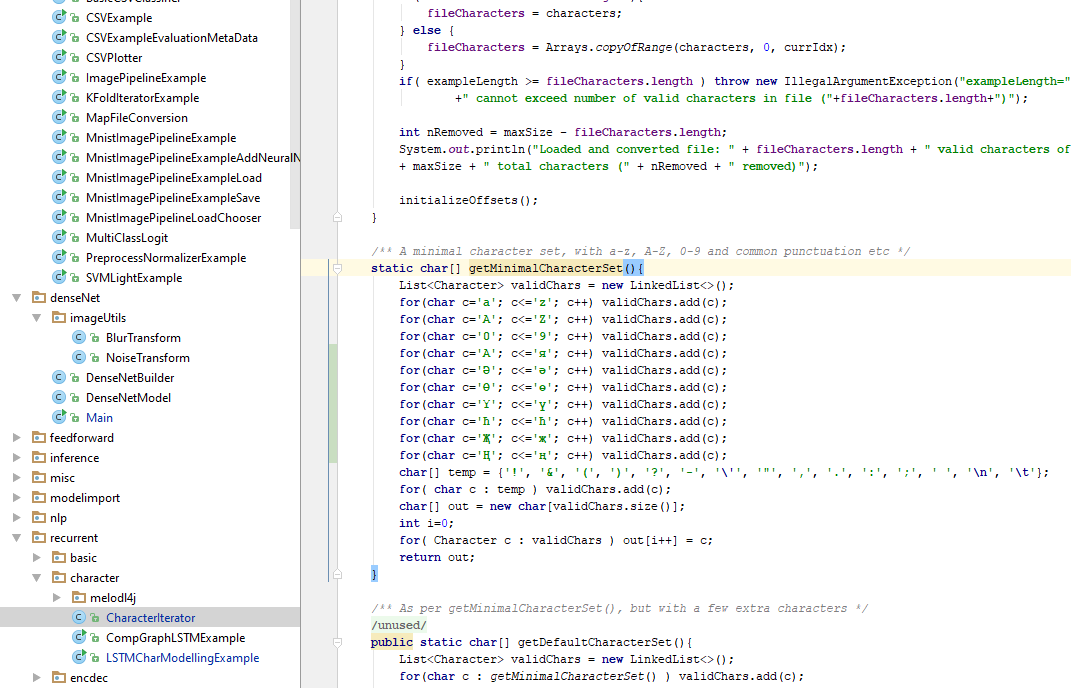
Task: Select the CSVPlotter class
Action: [x=114, y=57]
